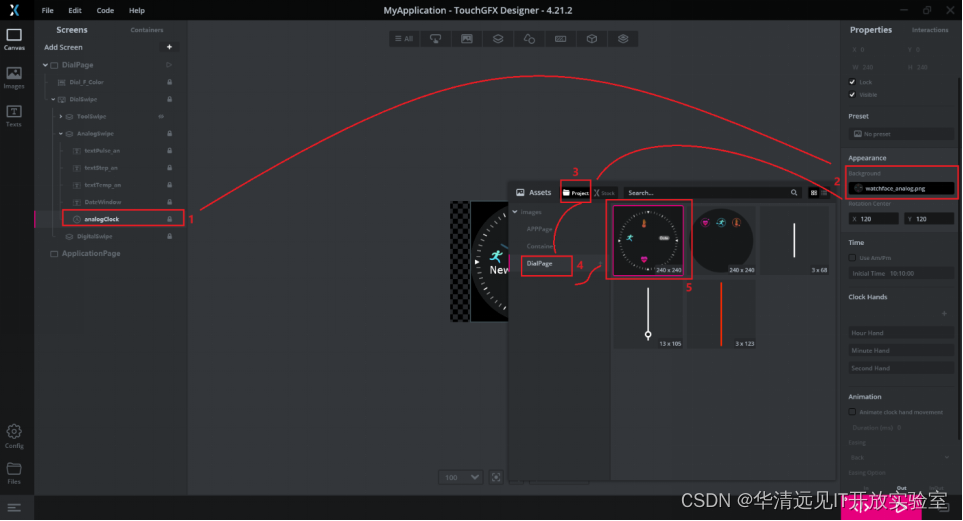Open the No preset dropdown
The height and width of the screenshot is (521, 963).
[901, 133]
